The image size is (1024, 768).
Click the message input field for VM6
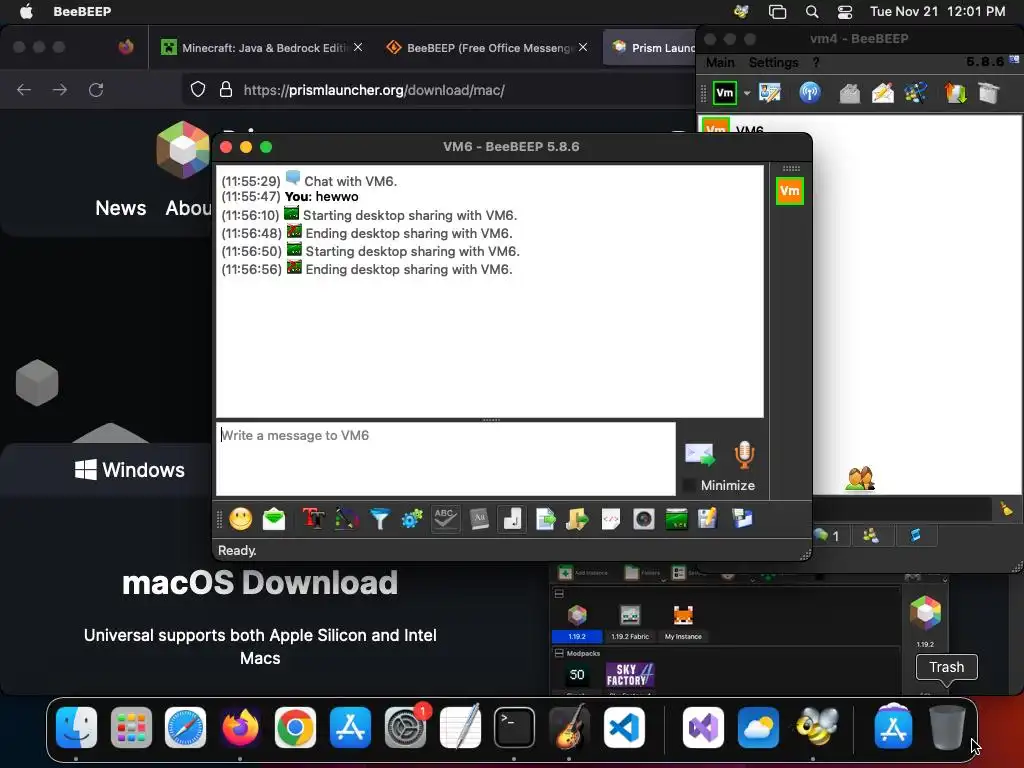[x=446, y=459]
